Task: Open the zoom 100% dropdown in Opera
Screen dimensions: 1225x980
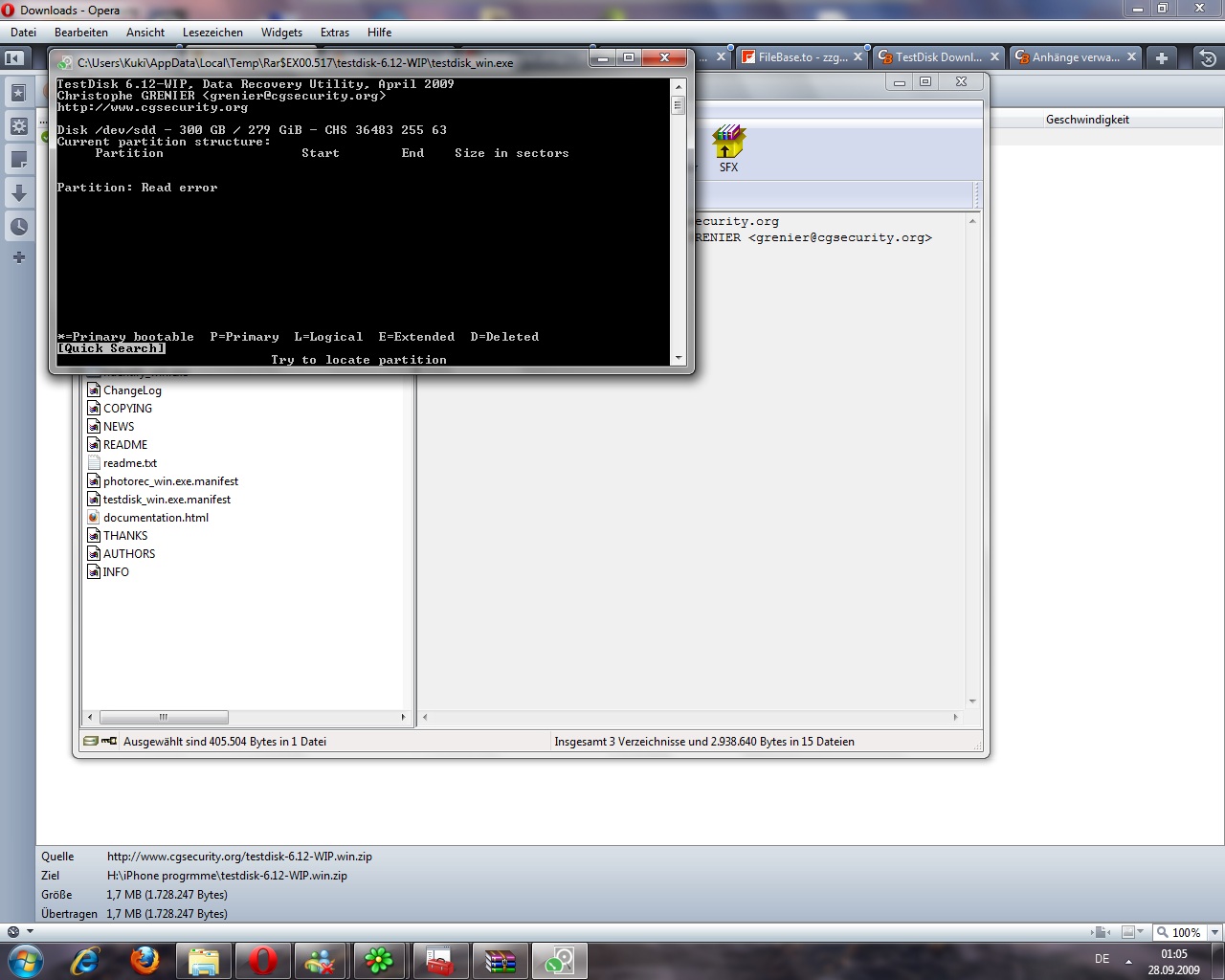Action: pyautogui.click(x=1179, y=932)
